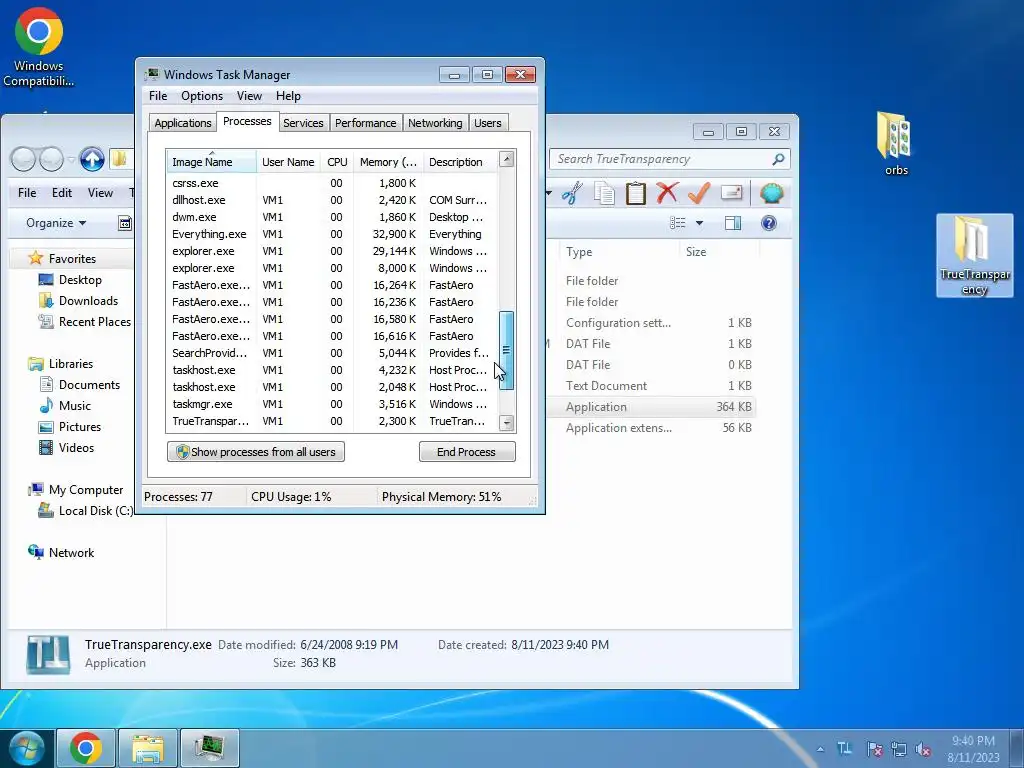Click the Task Manager taskbar button
This screenshot has height=768, width=1024.
pos(210,748)
